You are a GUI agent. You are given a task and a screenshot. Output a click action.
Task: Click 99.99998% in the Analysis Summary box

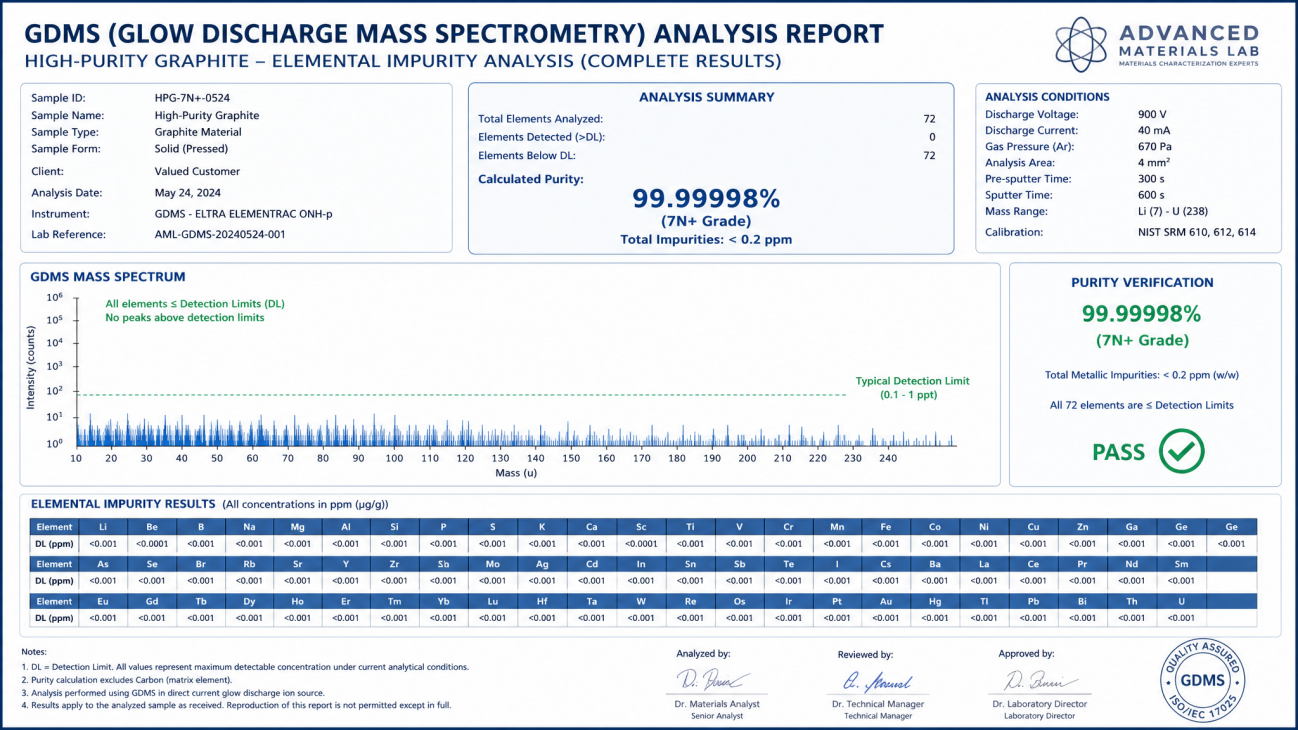[706, 198]
